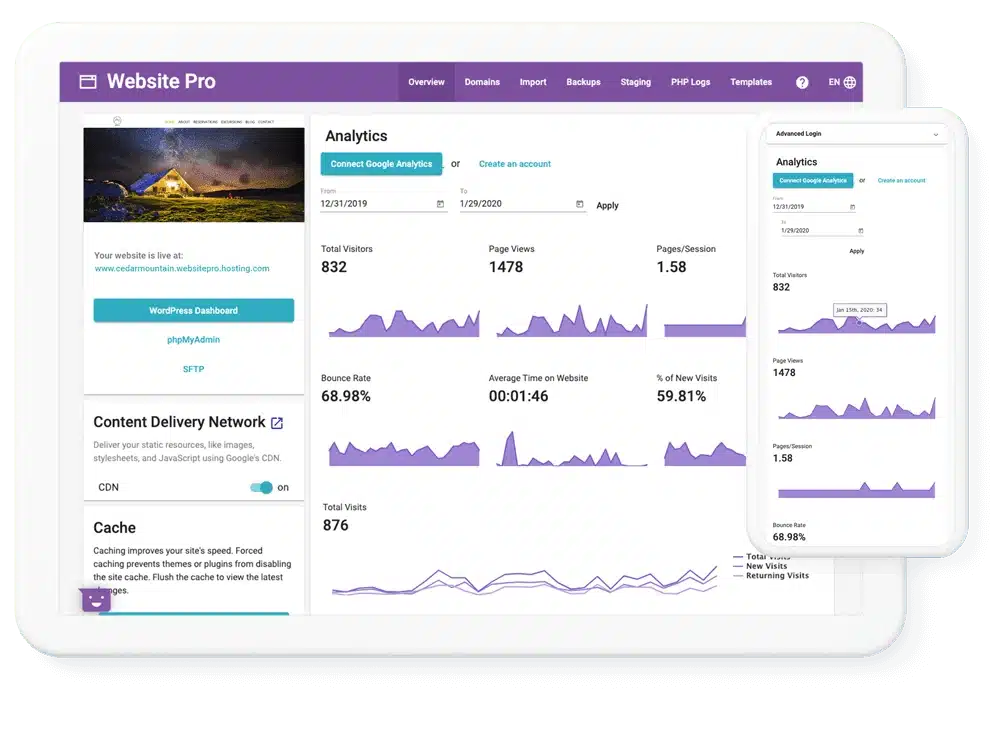The width and height of the screenshot is (1000, 735).
Task: Open Content Delivery Network external link icon
Action: point(277,423)
